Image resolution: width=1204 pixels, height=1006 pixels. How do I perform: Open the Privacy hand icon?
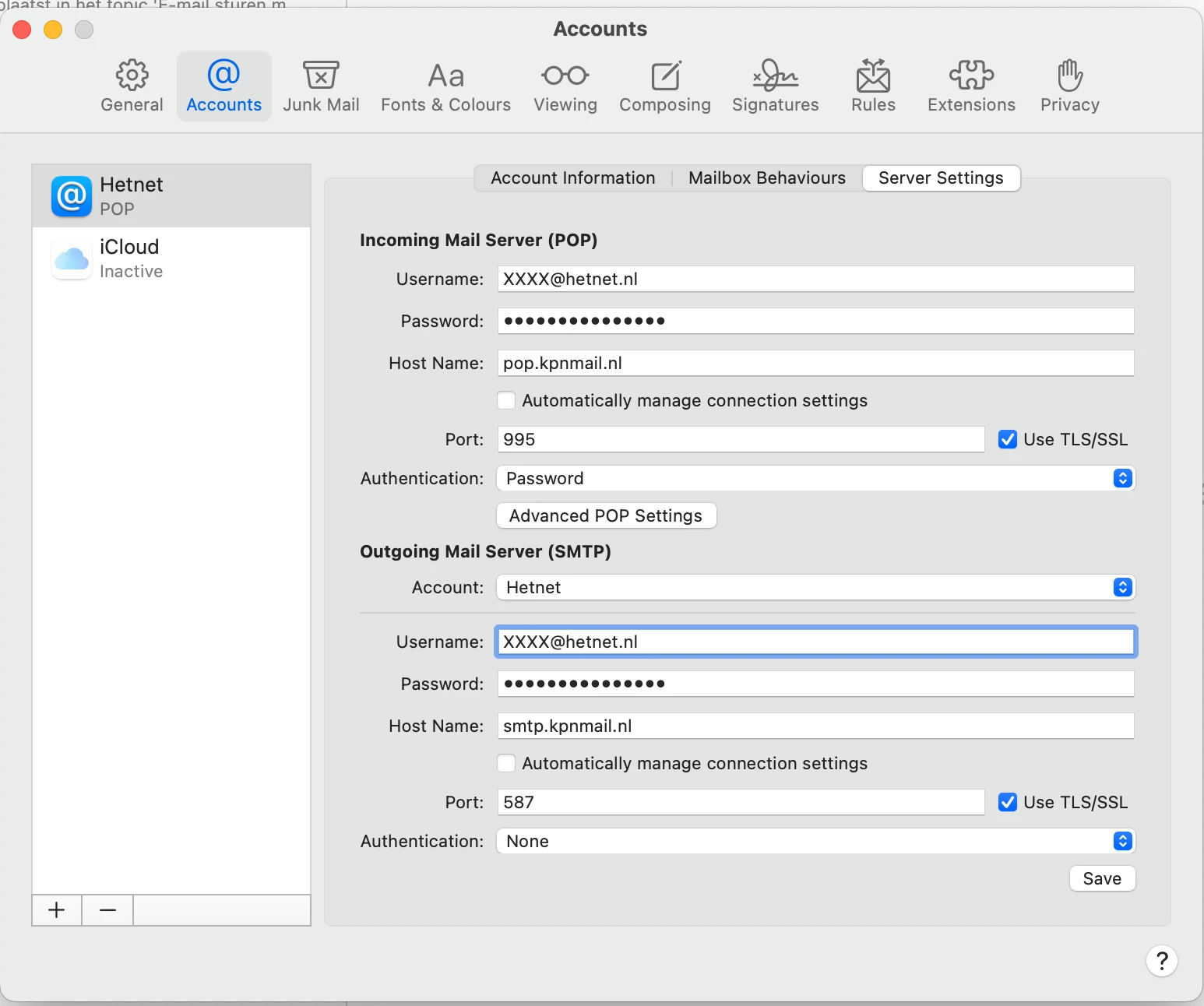1069,76
